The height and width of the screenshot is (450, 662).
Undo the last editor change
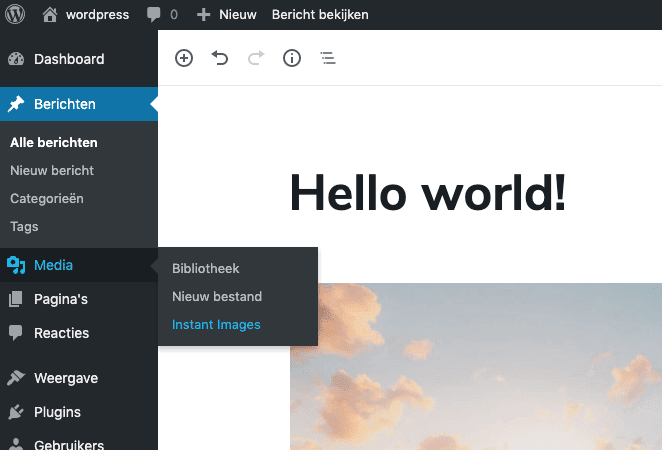220,58
